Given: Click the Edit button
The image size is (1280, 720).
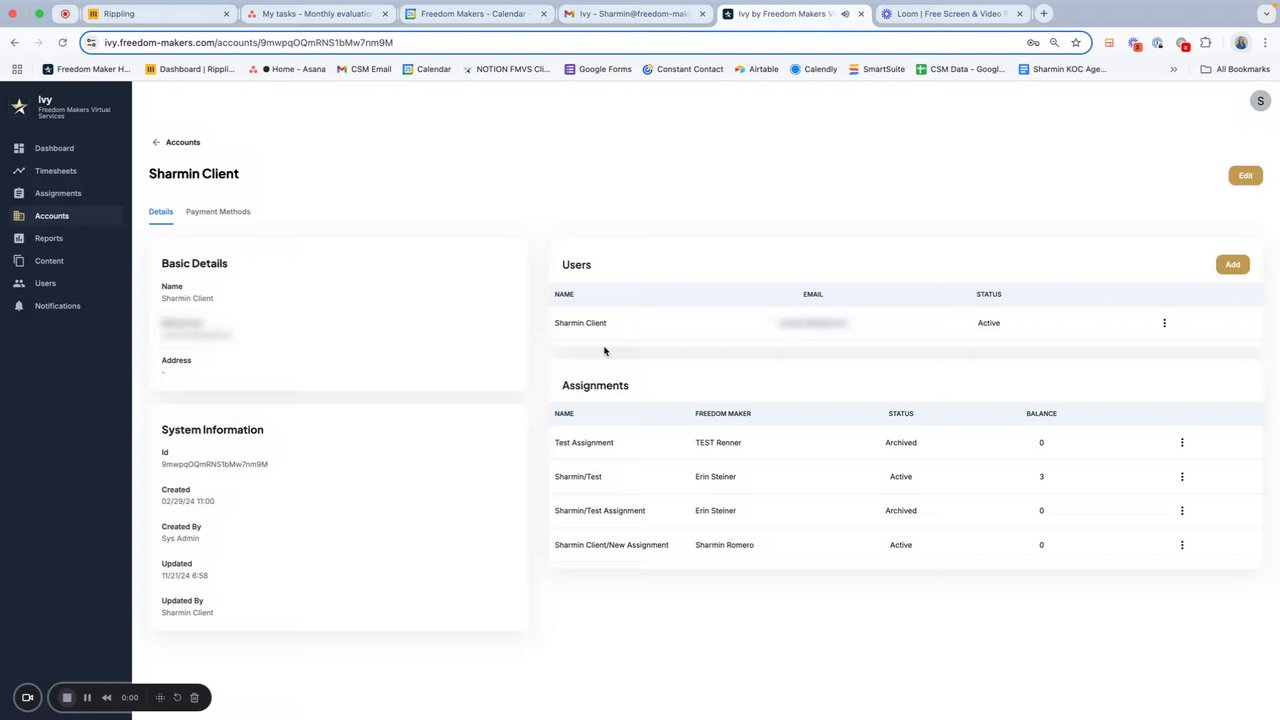Looking at the screenshot, I should click(x=1246, y=176).
